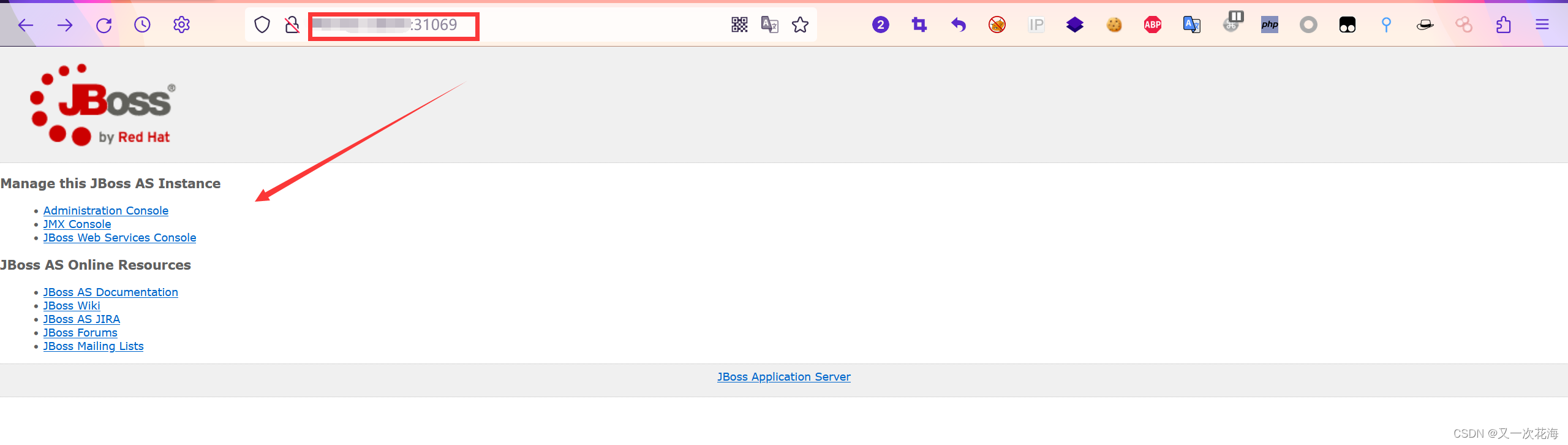The width and height of the screenshot is (1568, 445).
Task: Click the IP extension icon
Action: pos(1036,25)
